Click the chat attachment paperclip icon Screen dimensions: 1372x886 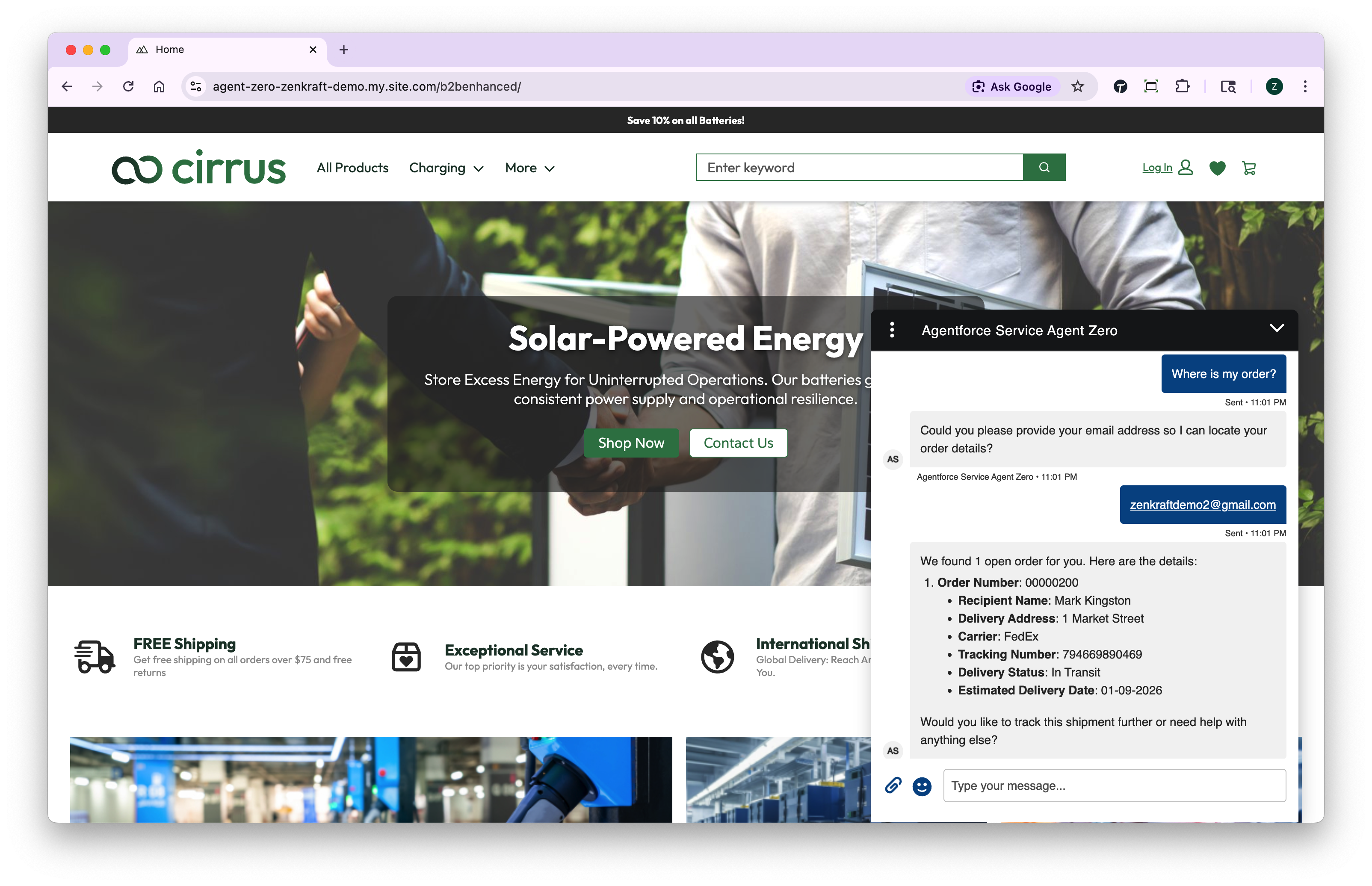(893, 786)
